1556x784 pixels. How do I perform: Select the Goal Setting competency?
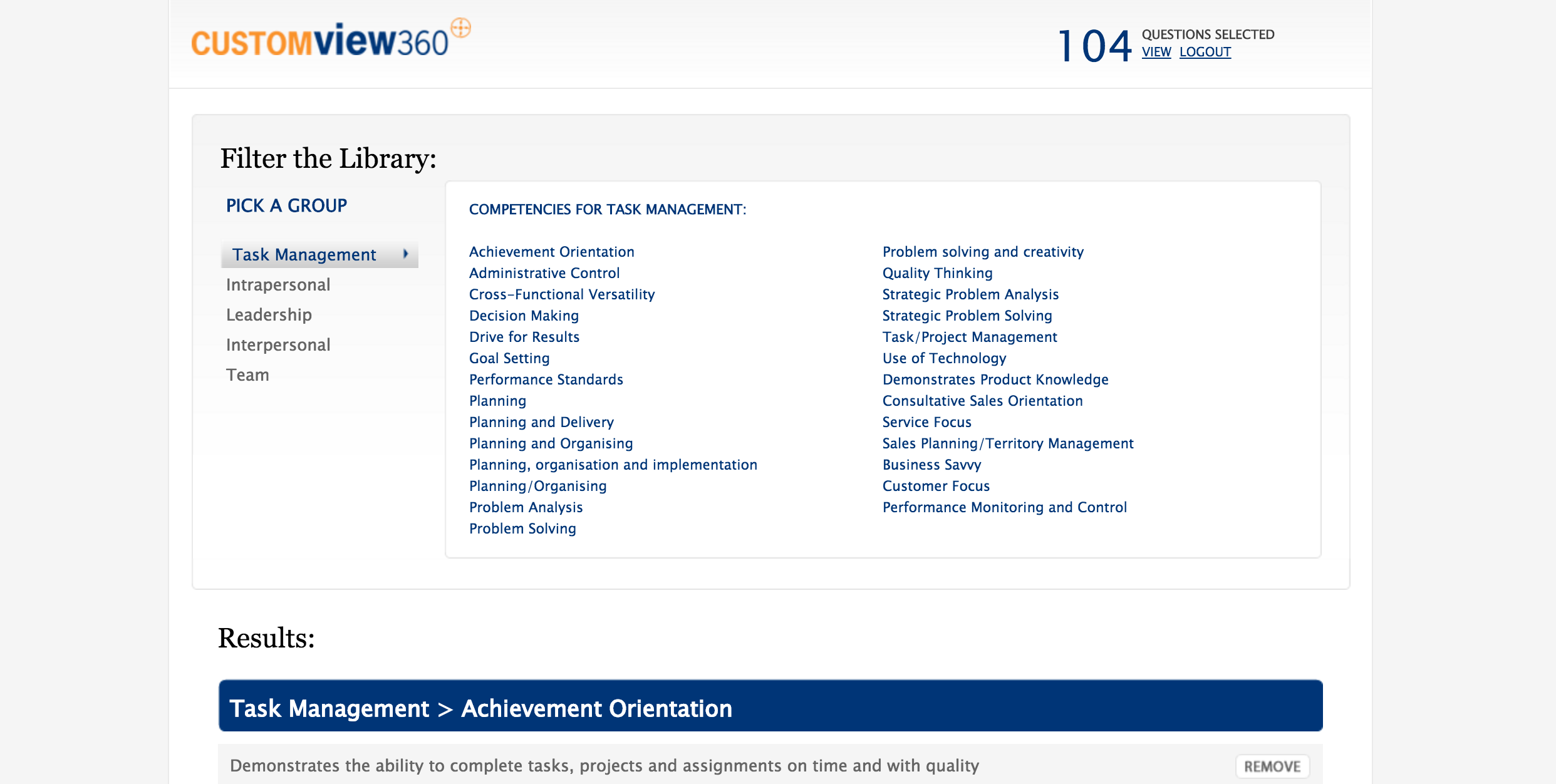click(509, 358)
